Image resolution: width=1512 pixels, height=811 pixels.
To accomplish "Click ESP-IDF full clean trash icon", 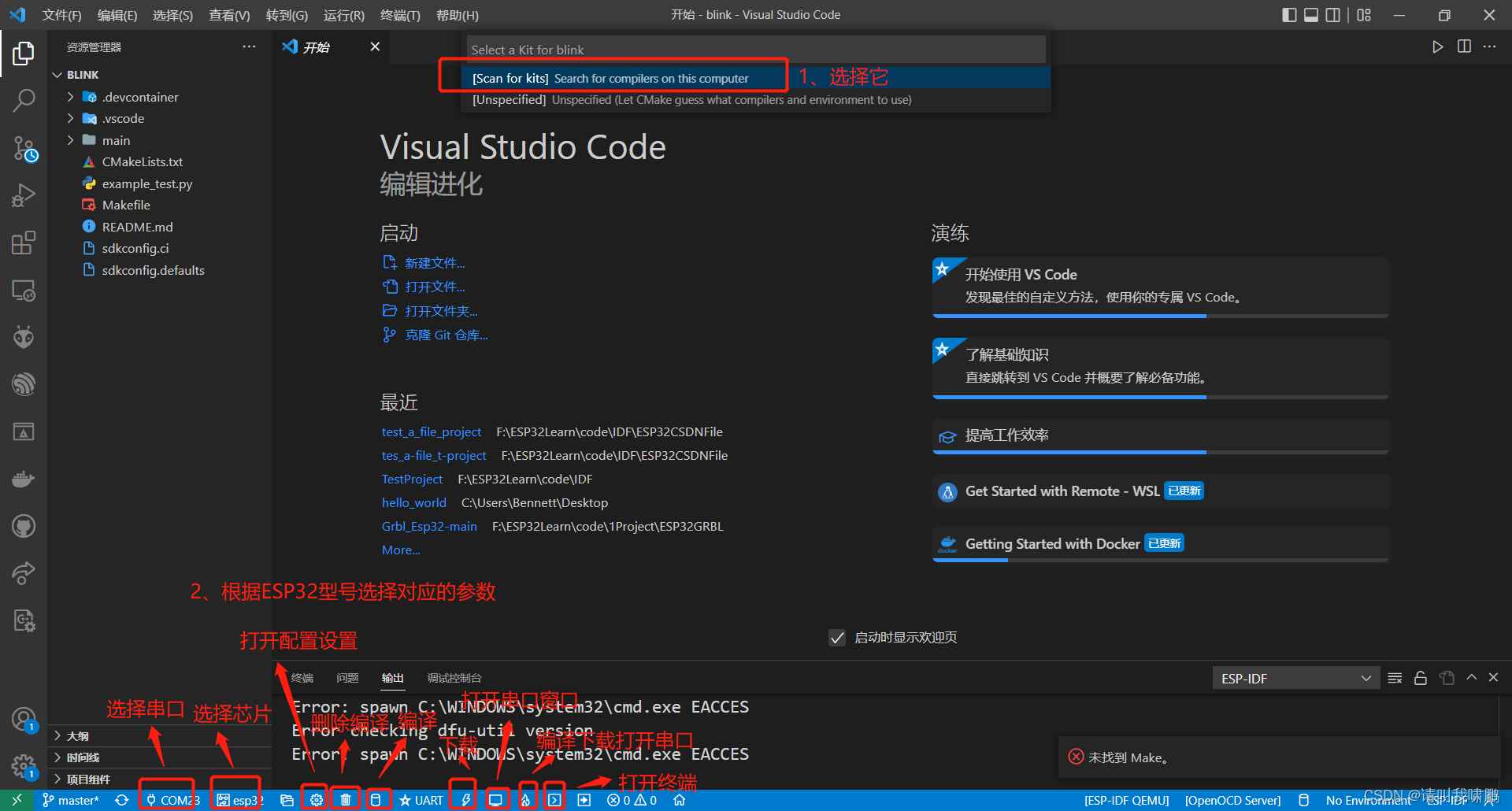I will point(346,800).
